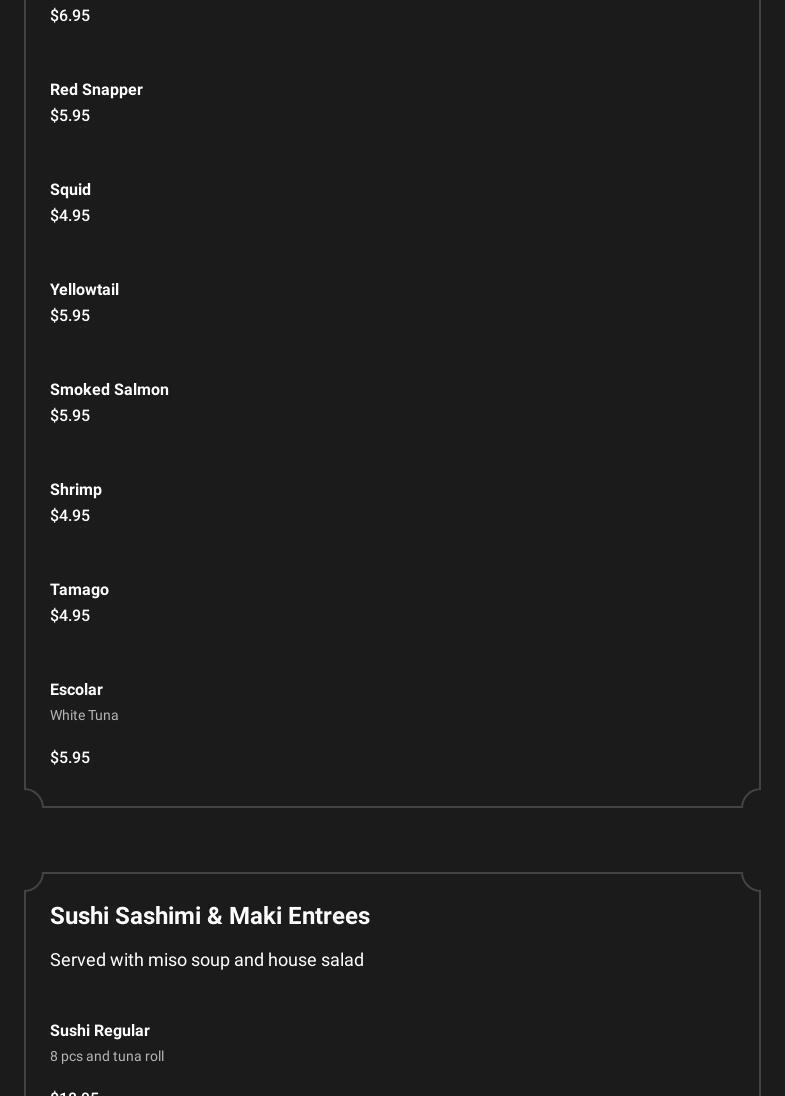Select the Shrimp menu item
The width and height of the screenshot is (785, 1096).
76,490
